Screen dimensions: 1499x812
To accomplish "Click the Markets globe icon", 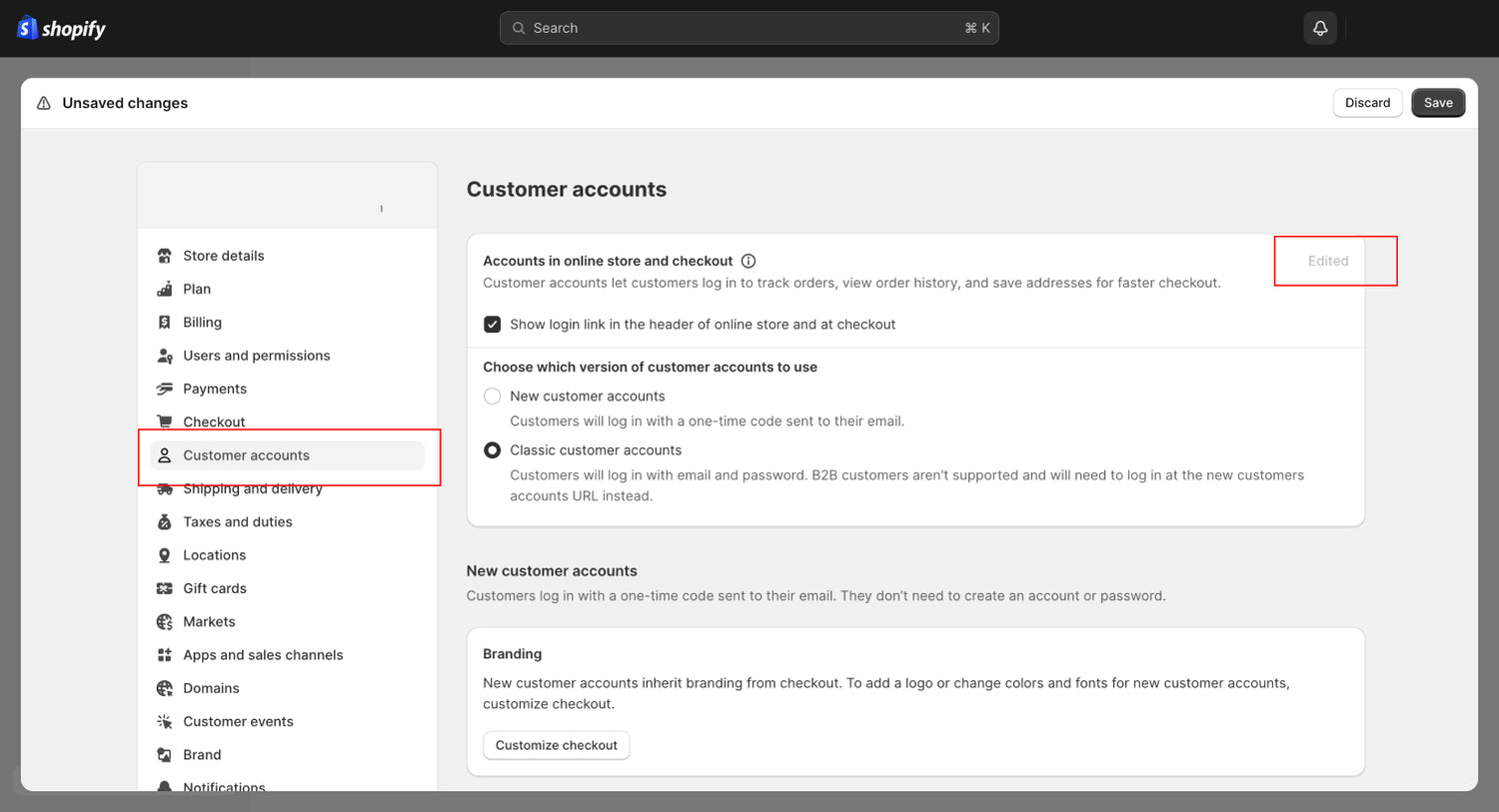I will [x=165, y=622].
